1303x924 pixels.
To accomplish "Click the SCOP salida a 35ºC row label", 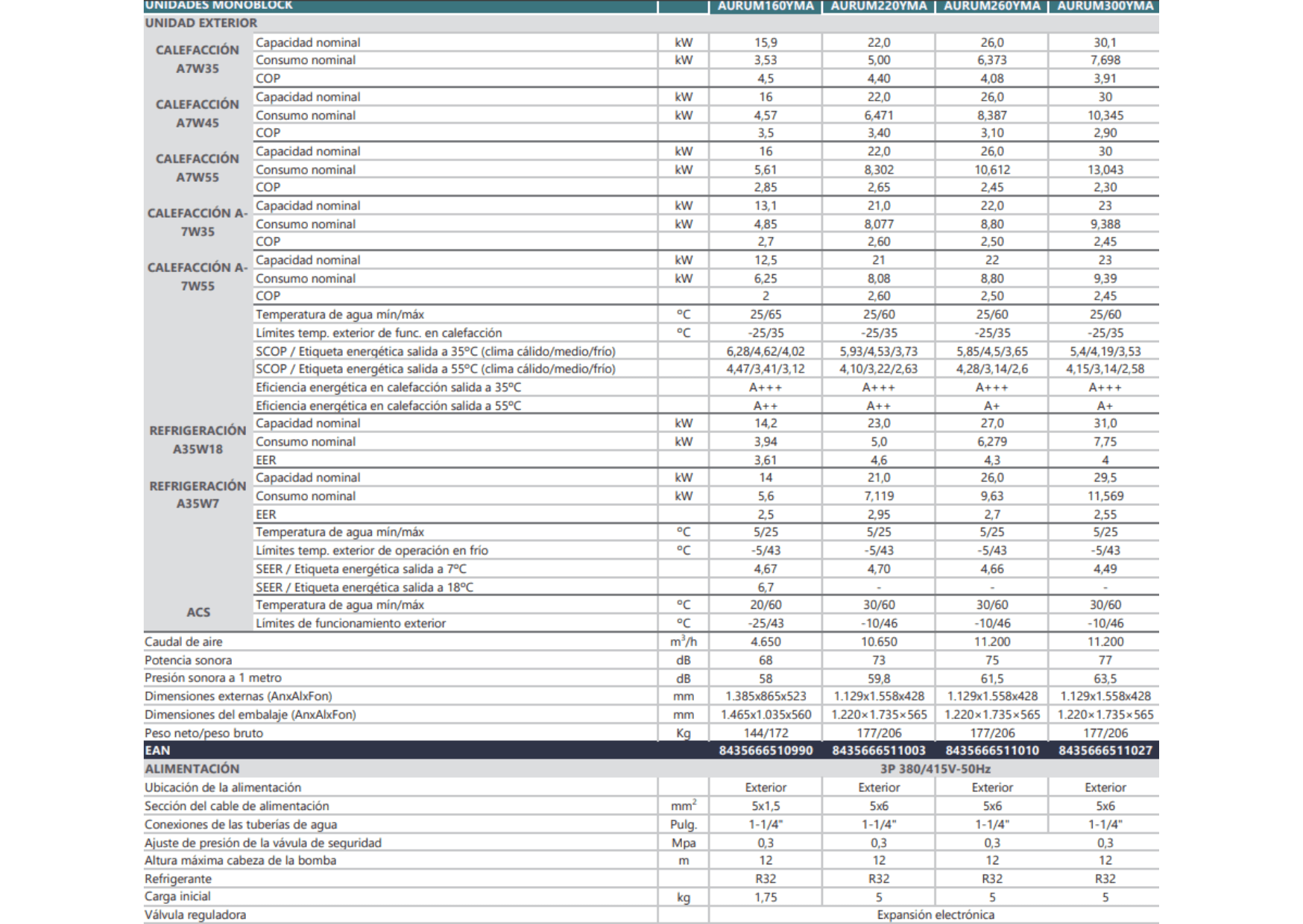I will [435, 352].
